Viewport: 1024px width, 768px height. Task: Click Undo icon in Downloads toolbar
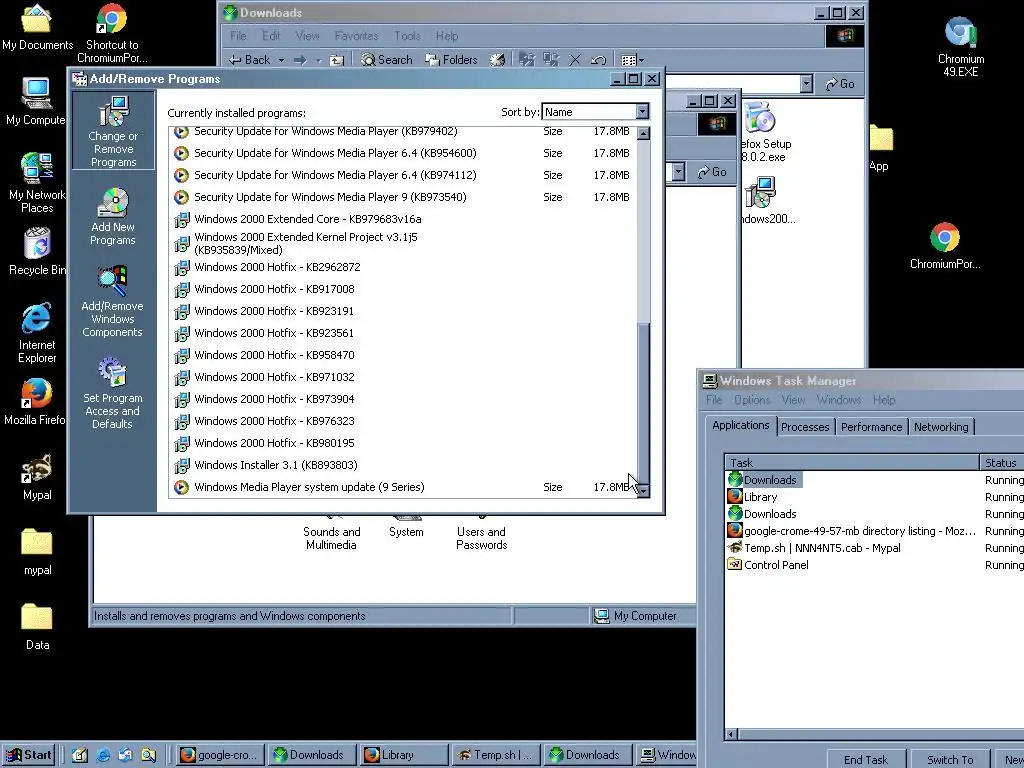pyautogui.click(x=598, y=59)
